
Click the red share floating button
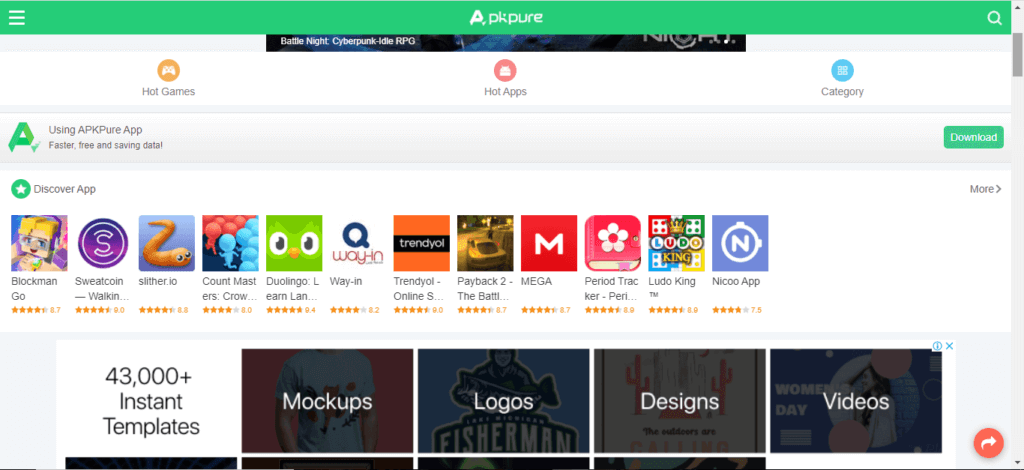[x=988, y=442]
